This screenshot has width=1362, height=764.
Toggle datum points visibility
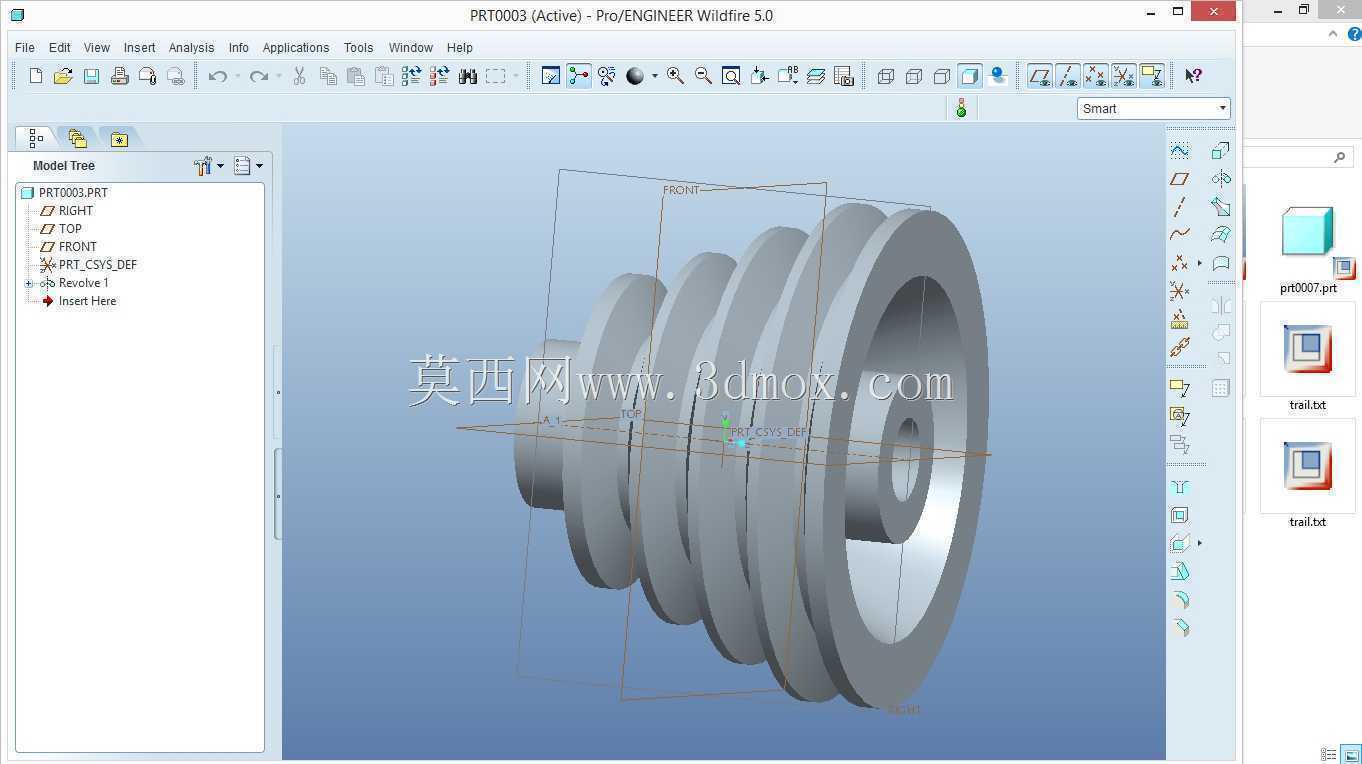1096,76
